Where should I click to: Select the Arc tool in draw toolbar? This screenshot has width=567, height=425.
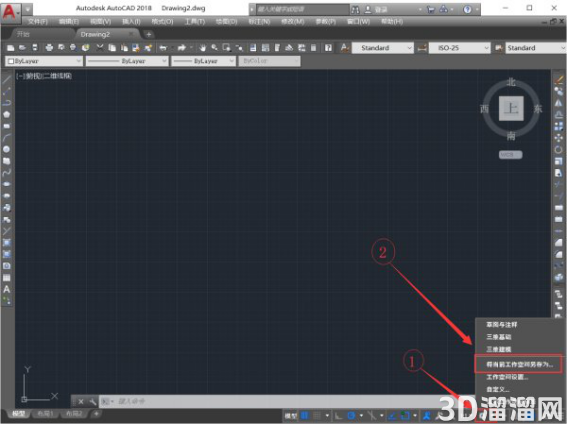click(x=7, y=138)
